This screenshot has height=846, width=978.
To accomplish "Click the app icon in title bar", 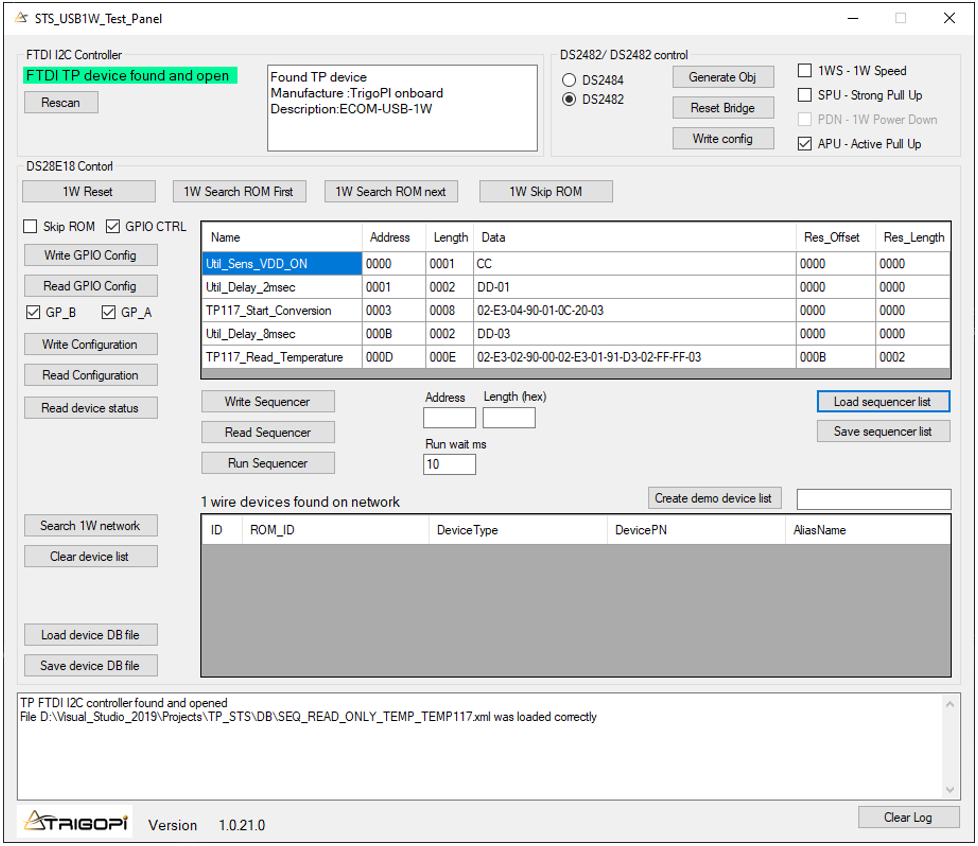I will tap(21, 18).
